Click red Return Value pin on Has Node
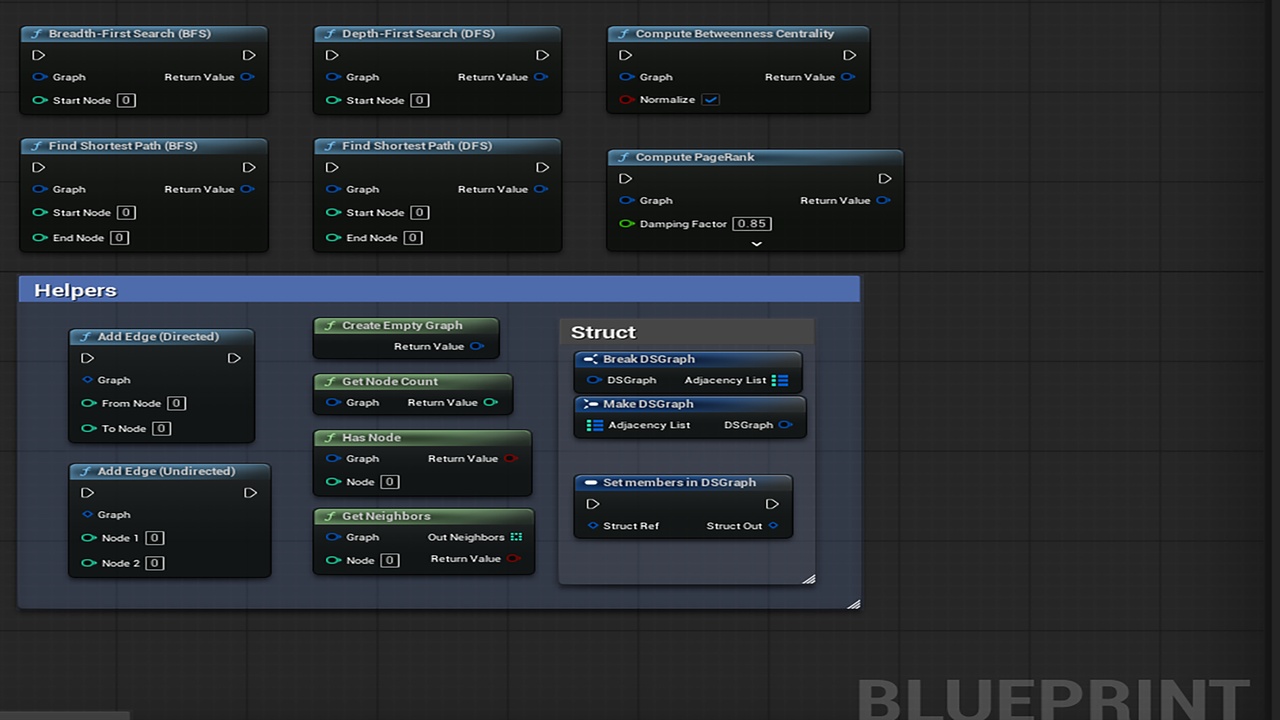This screenshot has height=720, width=1280. coord(510,459)
